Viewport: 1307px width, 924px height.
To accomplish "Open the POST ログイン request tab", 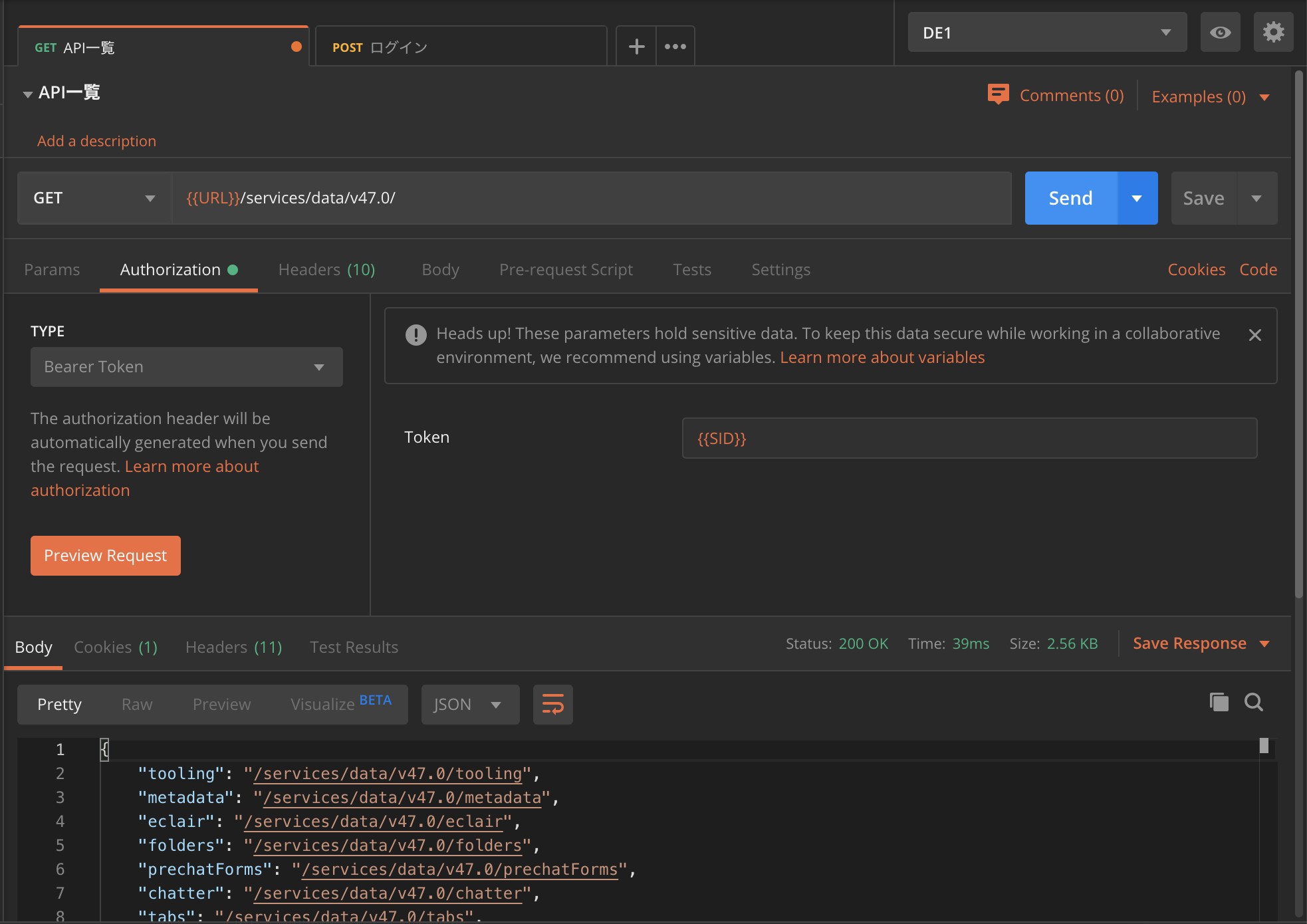I will [x=460, y=47].
